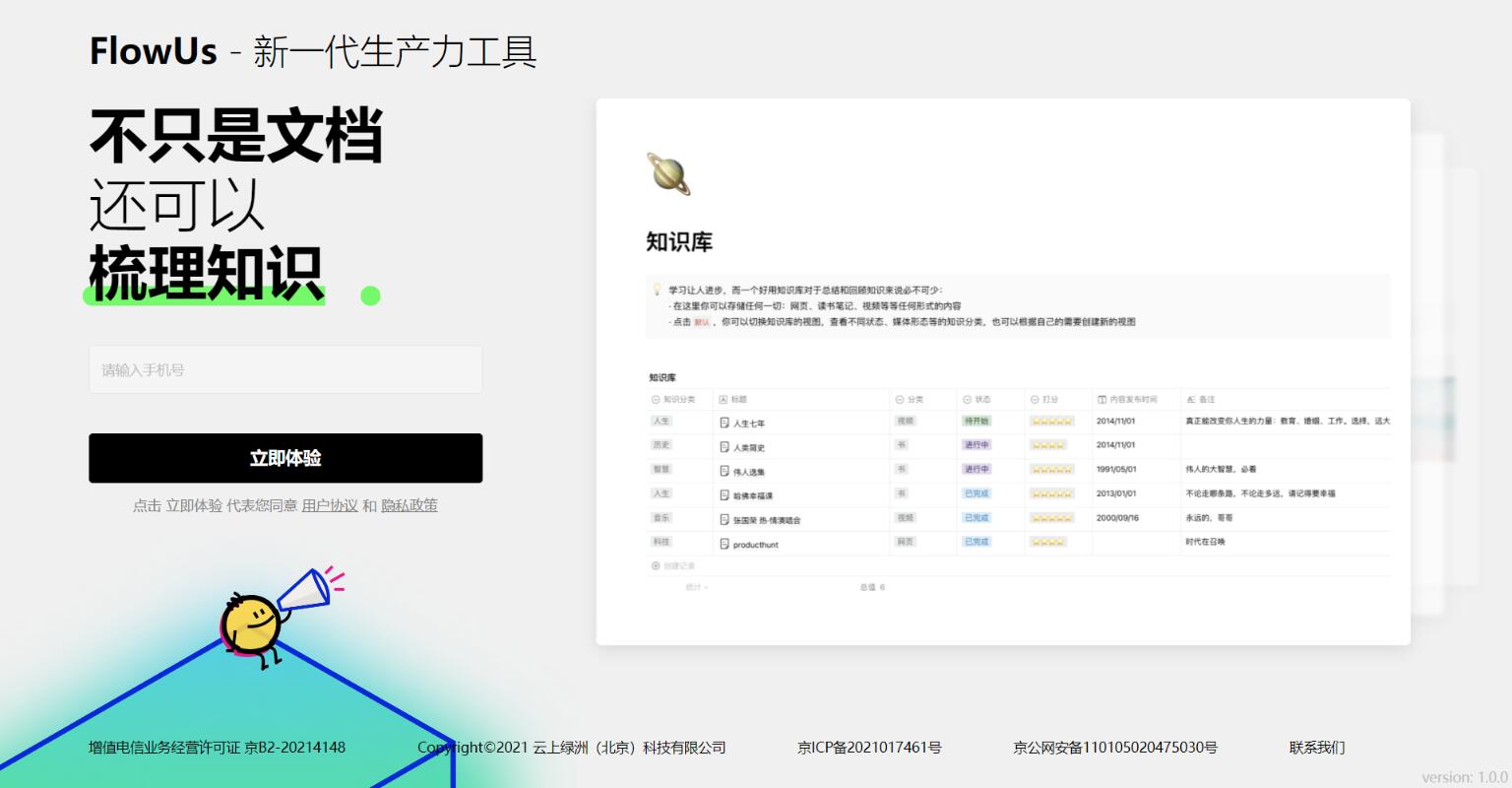The image size is (1512, 788).
Task: Click the 总值 6 summary text
Action: (x=872, y=587)
